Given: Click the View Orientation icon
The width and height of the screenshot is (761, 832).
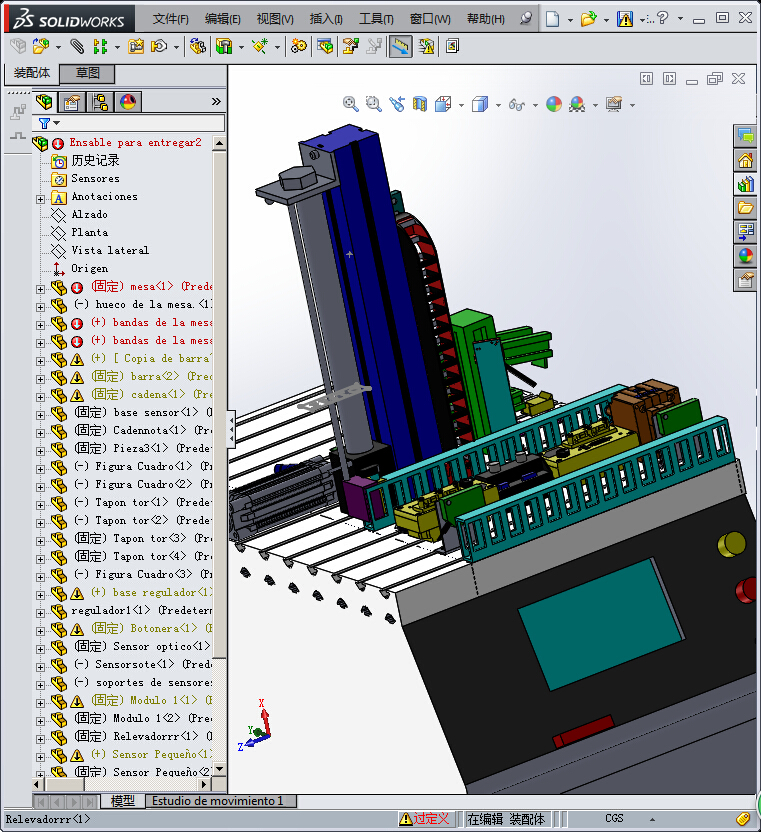Looking at the screenshot, I should (443, 104).
